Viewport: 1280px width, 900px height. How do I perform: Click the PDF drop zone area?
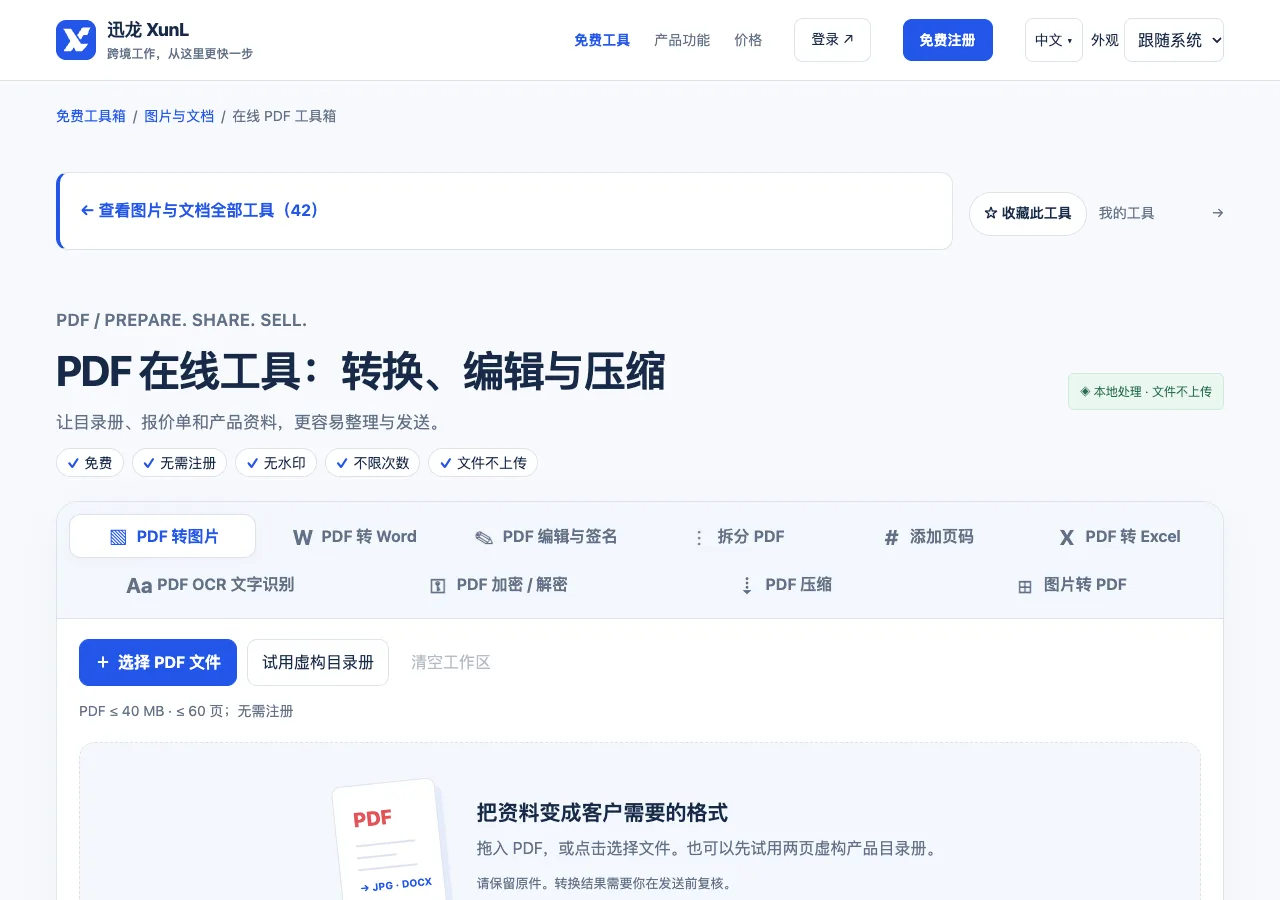(640, 821)
